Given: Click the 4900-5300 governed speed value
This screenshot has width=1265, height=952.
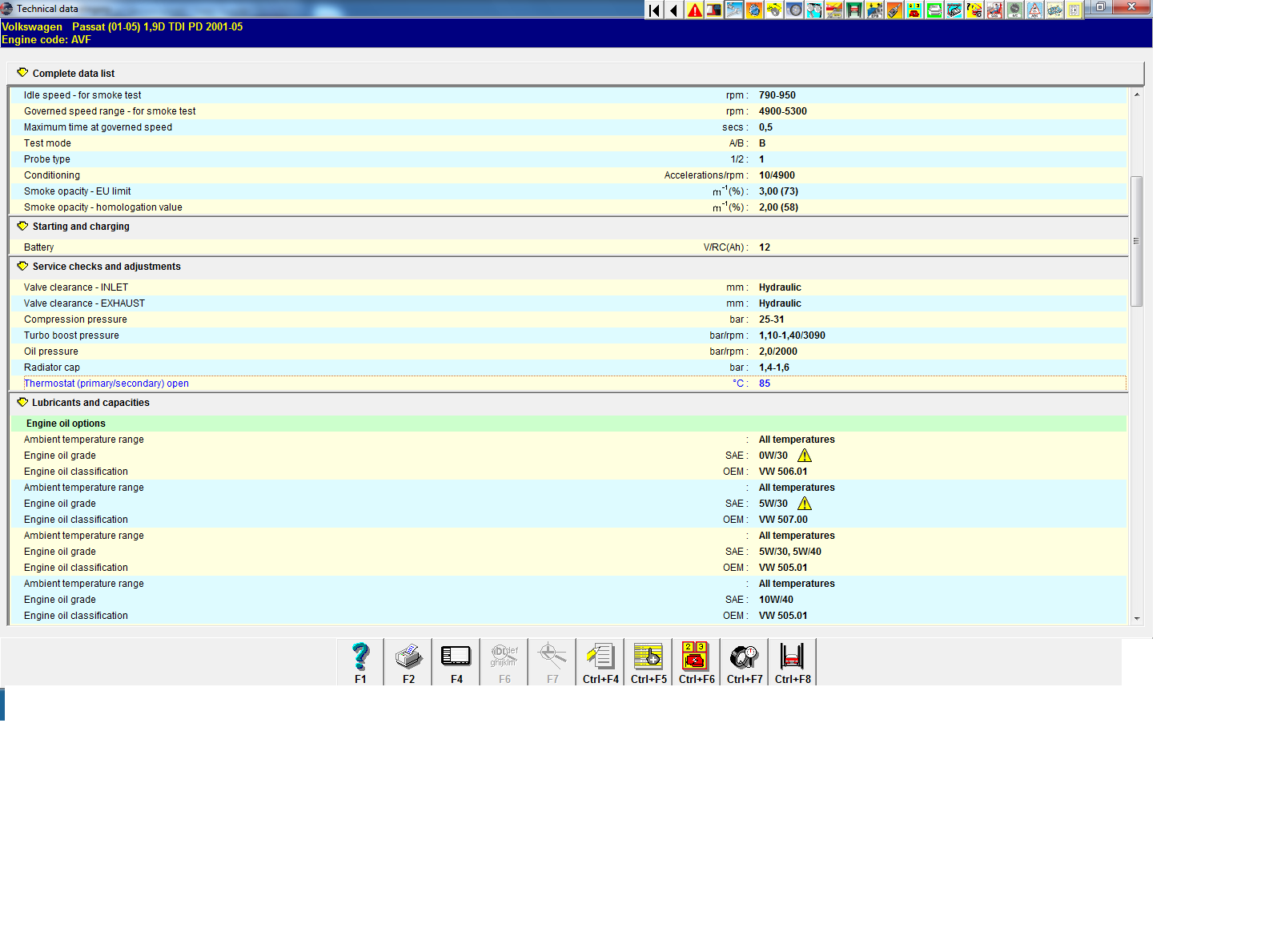Looking at the screenshot, I should (x=783, y=111).
